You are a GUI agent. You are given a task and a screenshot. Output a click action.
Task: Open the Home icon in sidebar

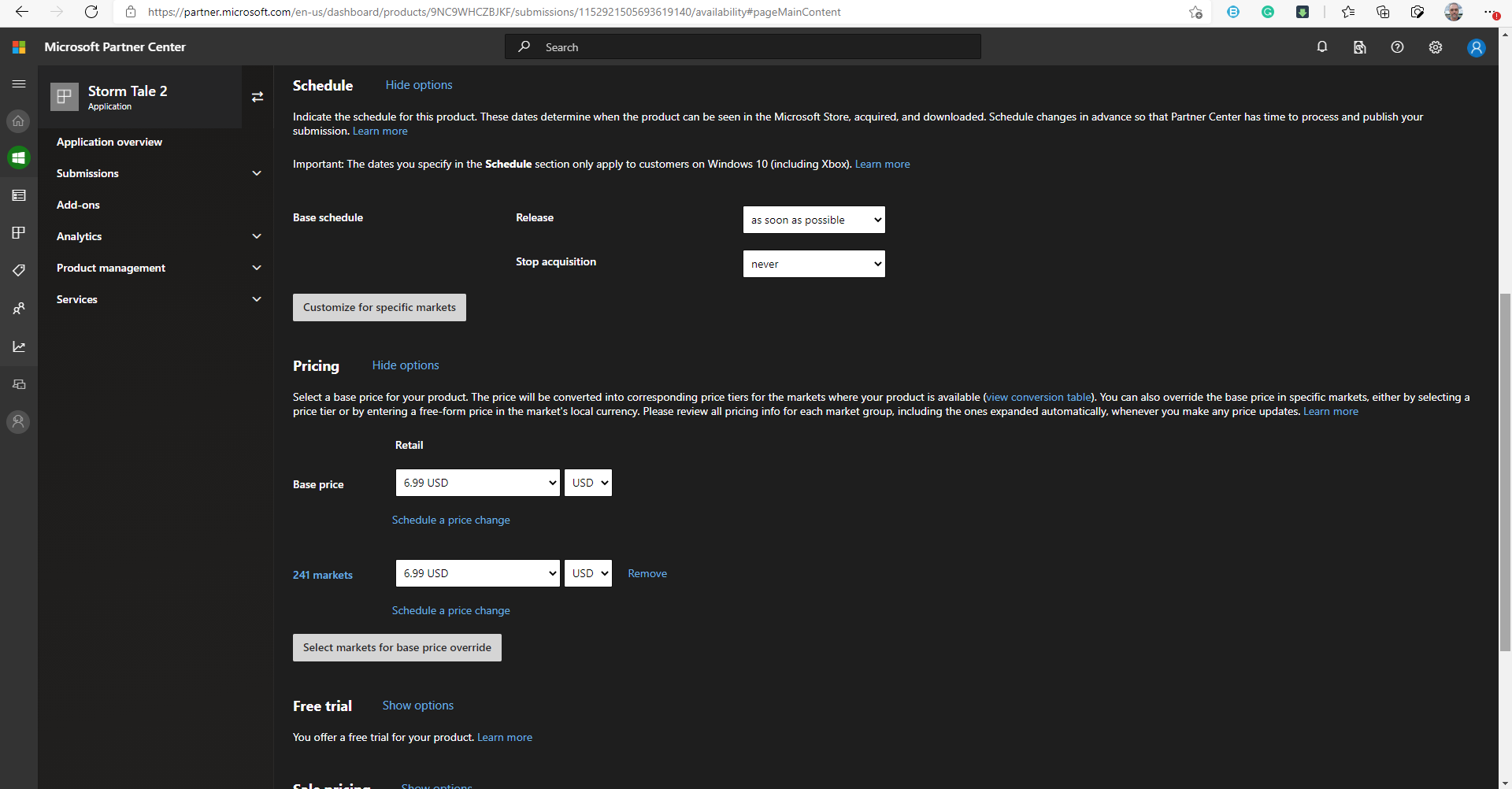pos(18,120)
